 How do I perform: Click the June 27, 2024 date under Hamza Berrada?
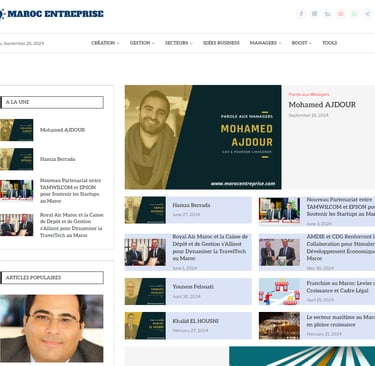click(186, 215)
